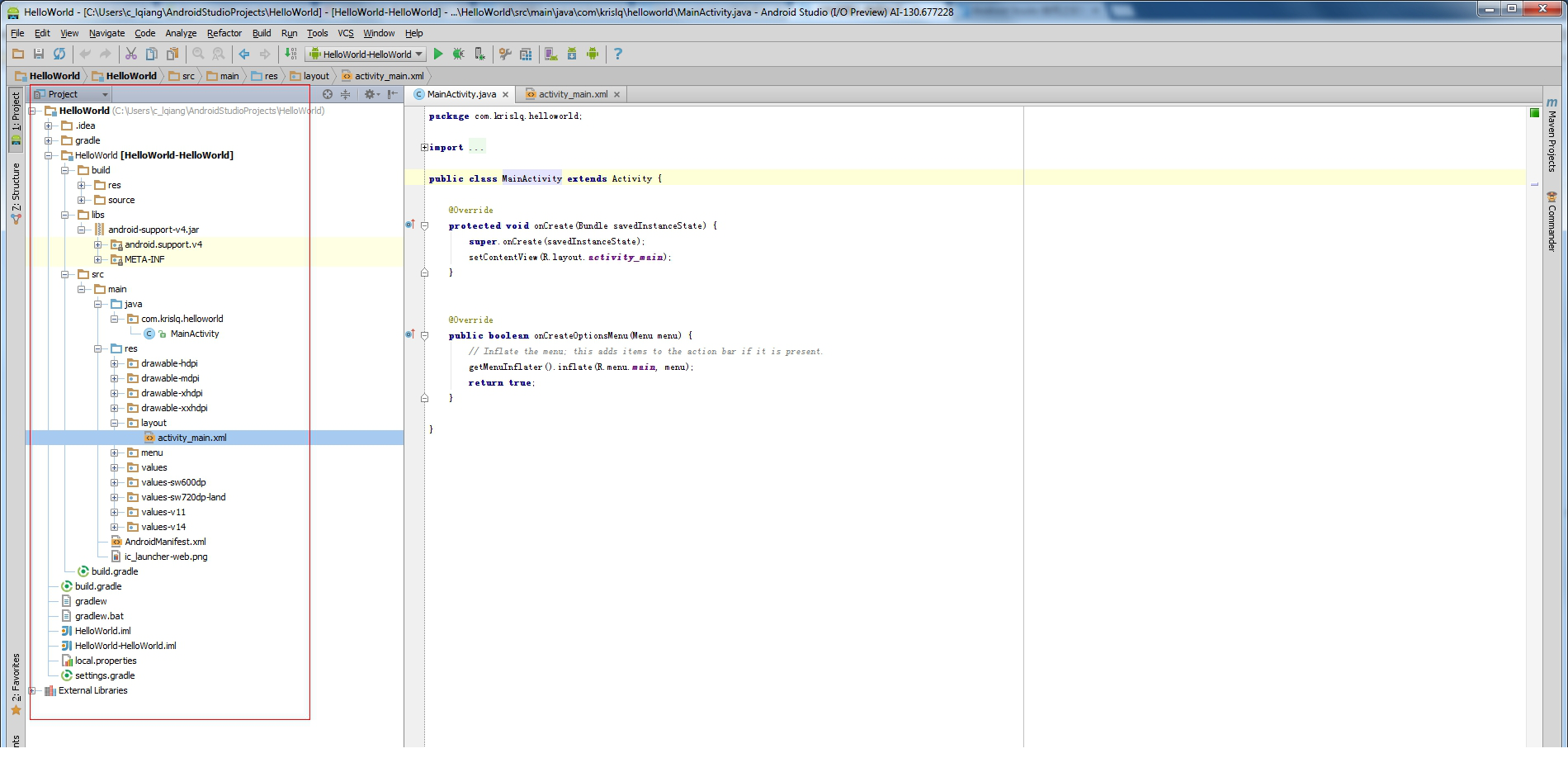
Task: Click the blue Help question mark icon
Action: [618, 54]
